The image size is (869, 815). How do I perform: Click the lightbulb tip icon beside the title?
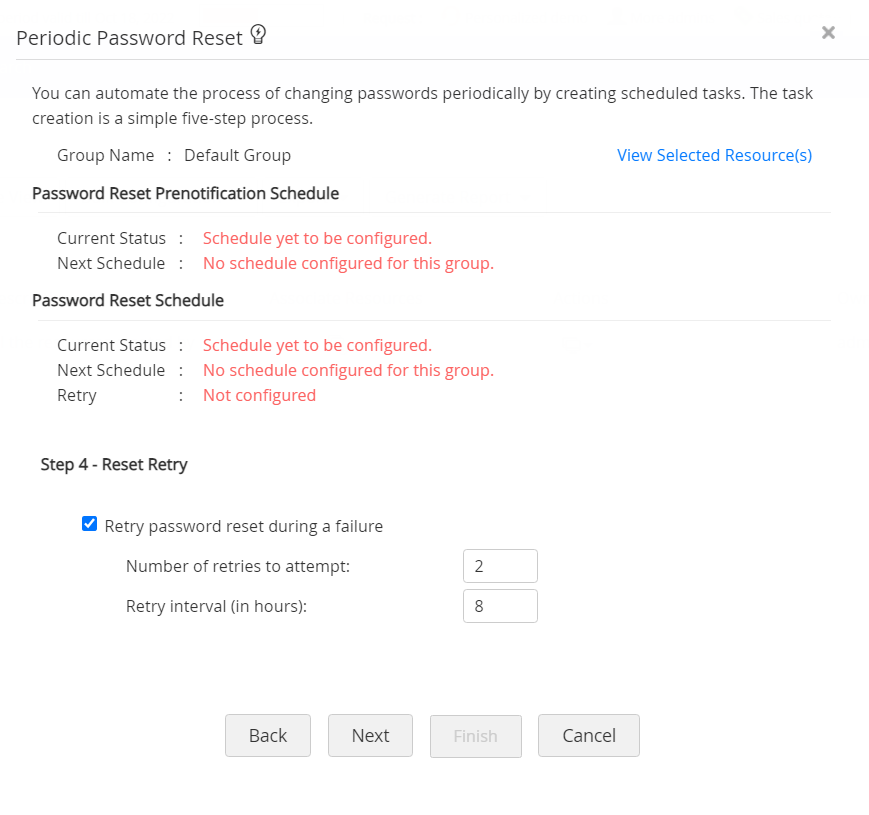coord(258,36)
